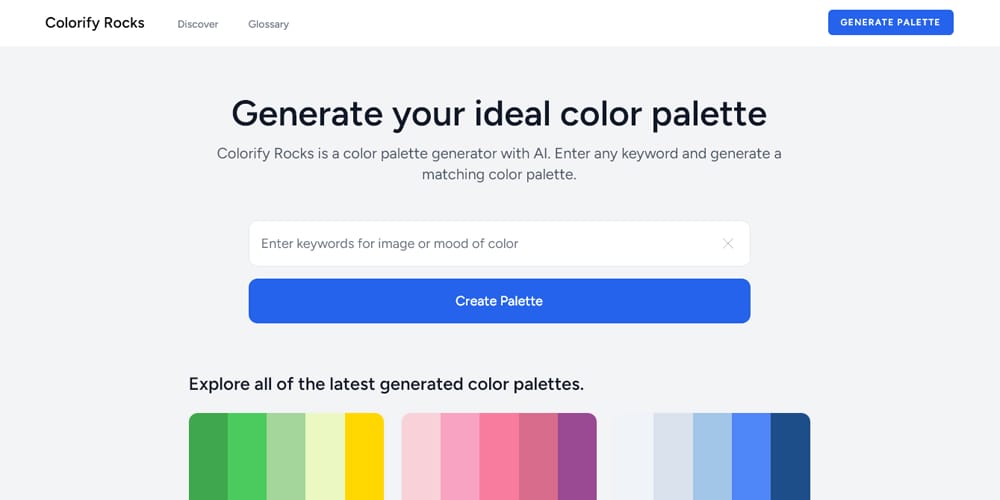Pick the golden yellow swatch
Screen dimensions: 1000x500
pyautogui.click(x=364, y=457)
